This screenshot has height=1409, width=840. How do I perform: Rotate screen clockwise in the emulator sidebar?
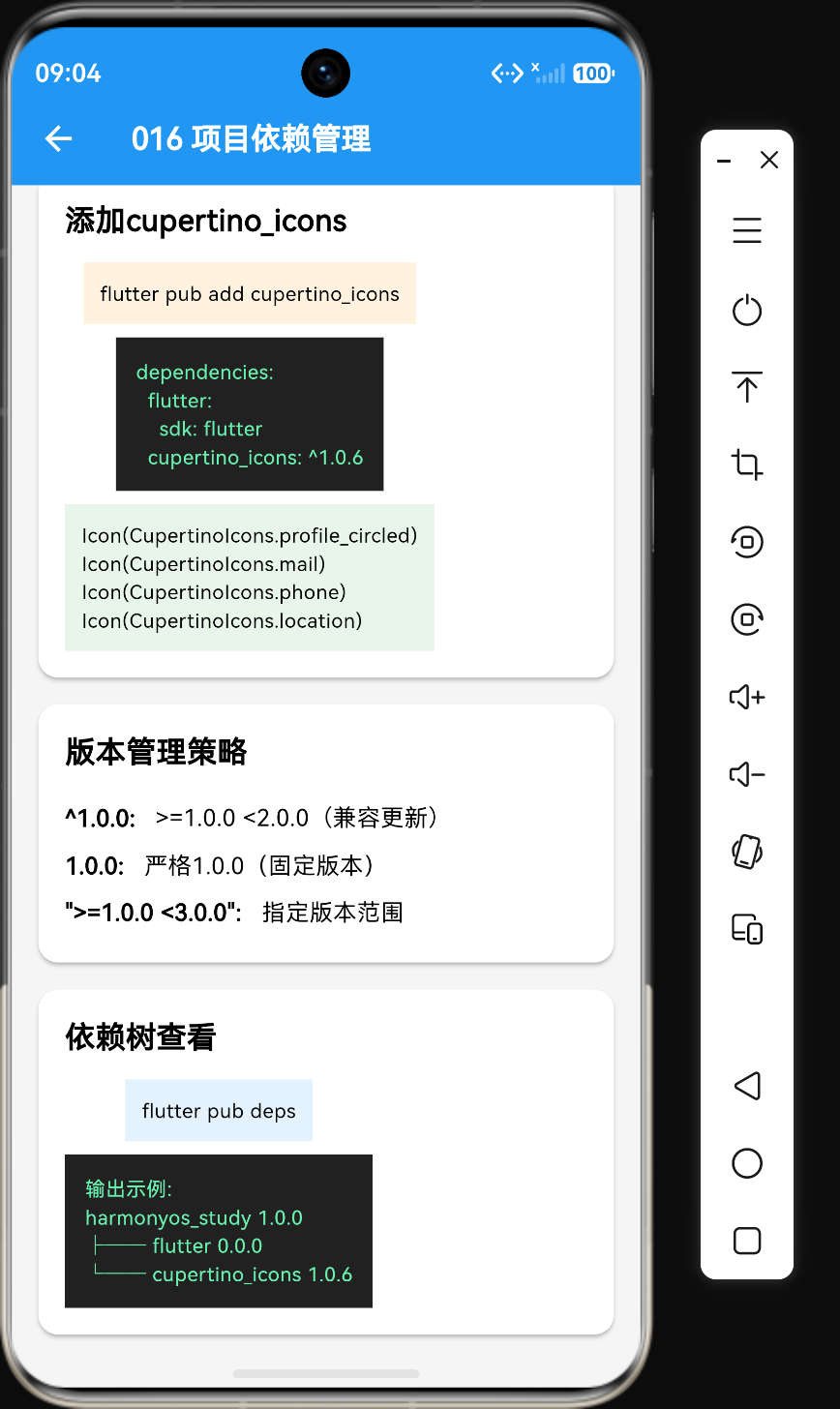point(747,619)
